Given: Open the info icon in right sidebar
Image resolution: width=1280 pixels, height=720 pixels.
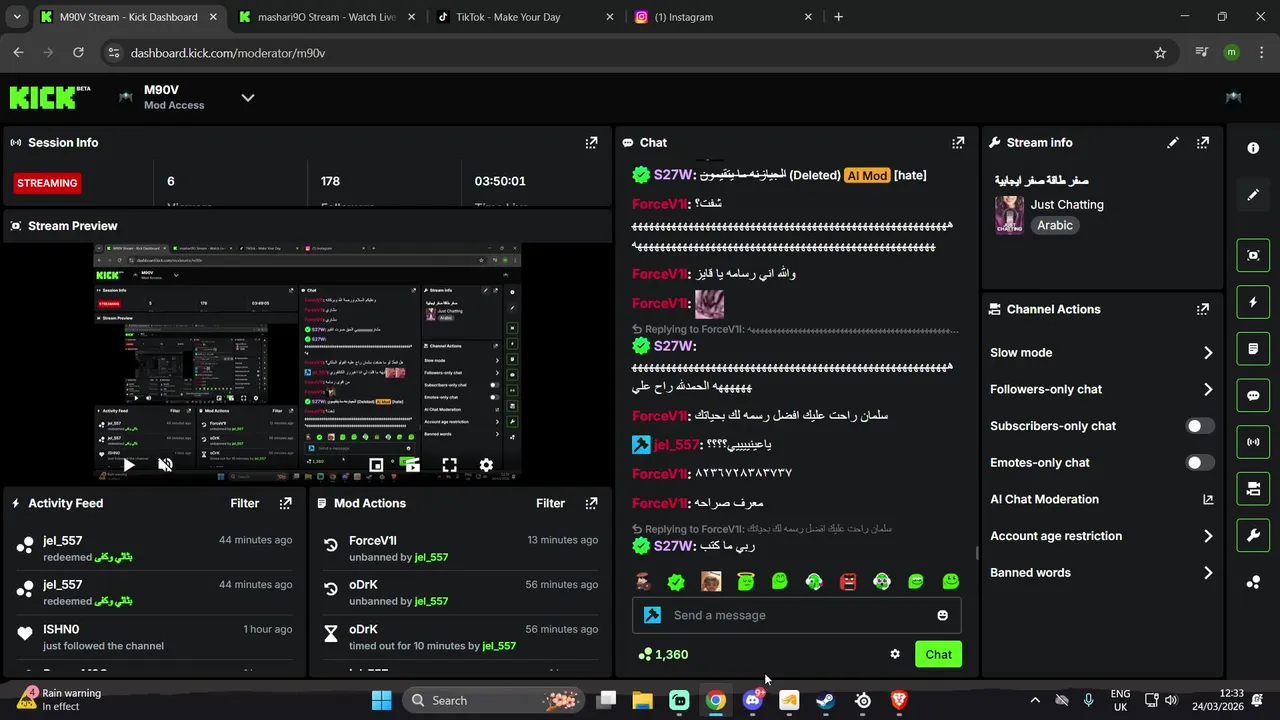Looking at the screenshot, I should coord(1253,148).
